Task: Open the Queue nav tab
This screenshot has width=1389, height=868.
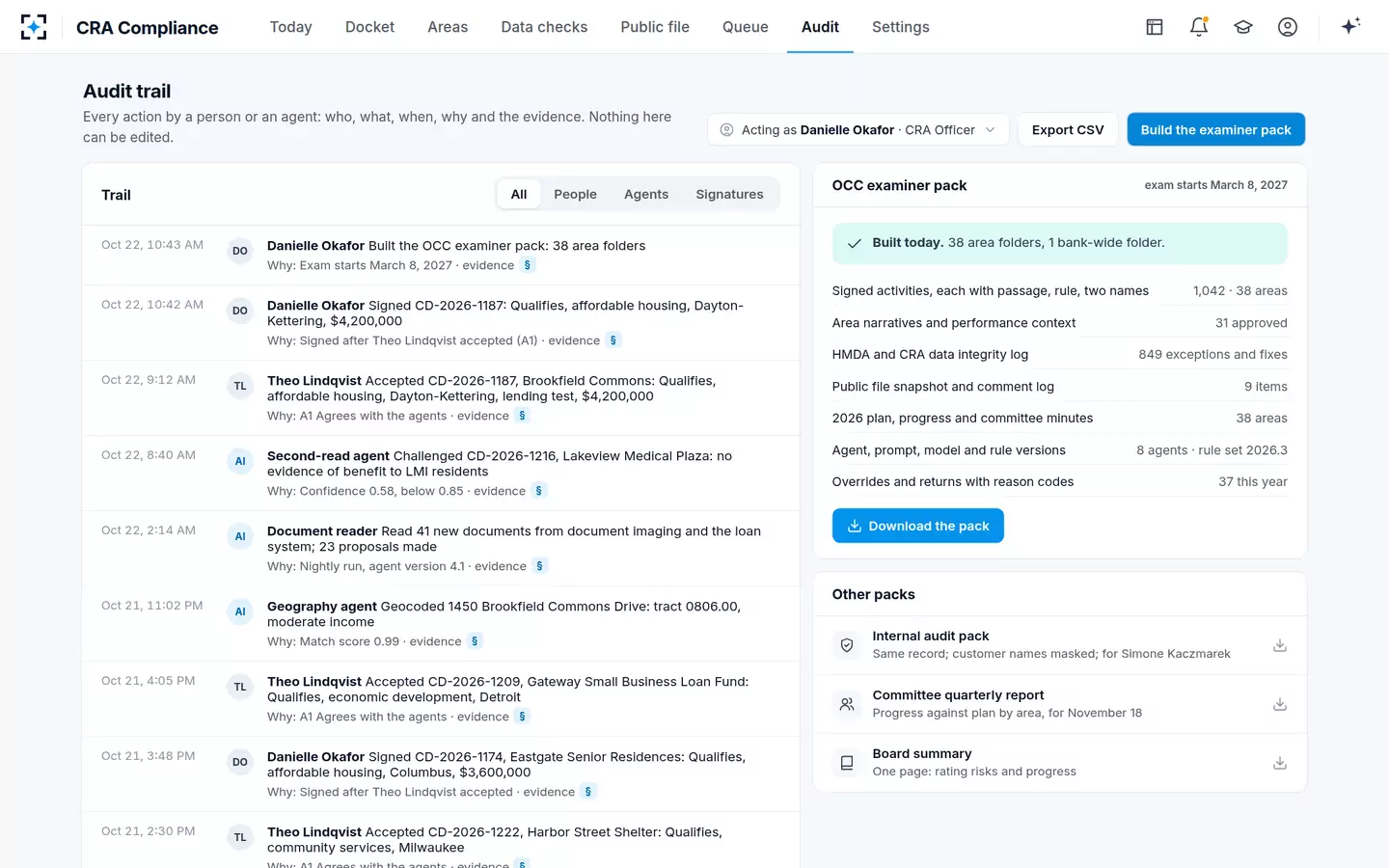Action: tap(746, 27)
